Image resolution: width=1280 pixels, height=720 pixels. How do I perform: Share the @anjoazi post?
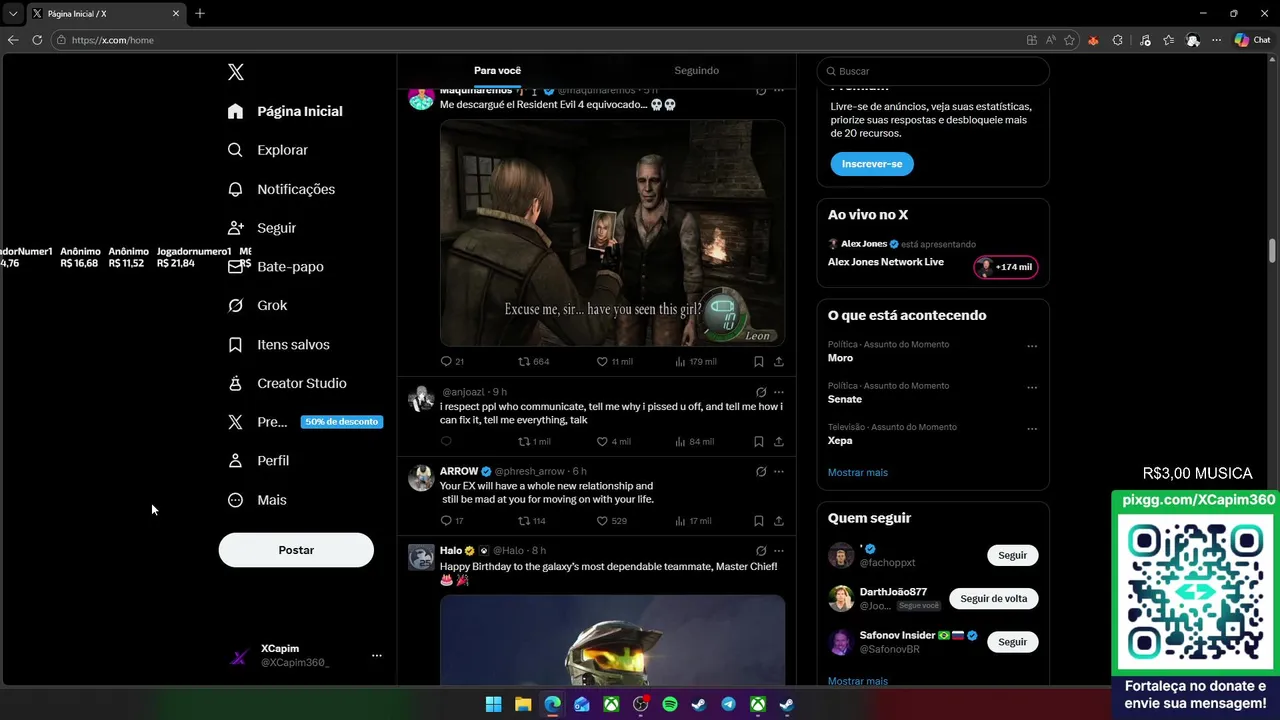point(778,441)
